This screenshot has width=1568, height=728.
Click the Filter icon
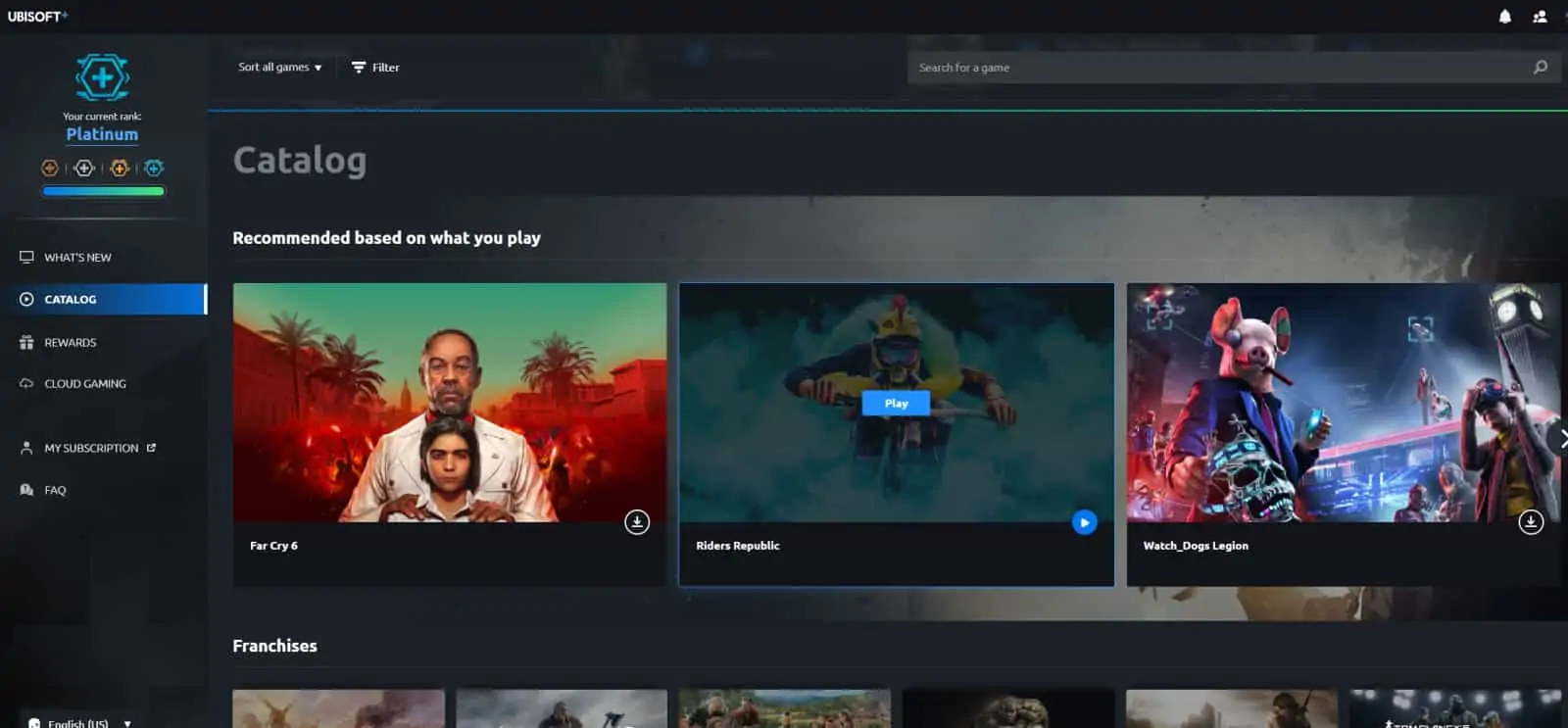click(x=359, y=68)
